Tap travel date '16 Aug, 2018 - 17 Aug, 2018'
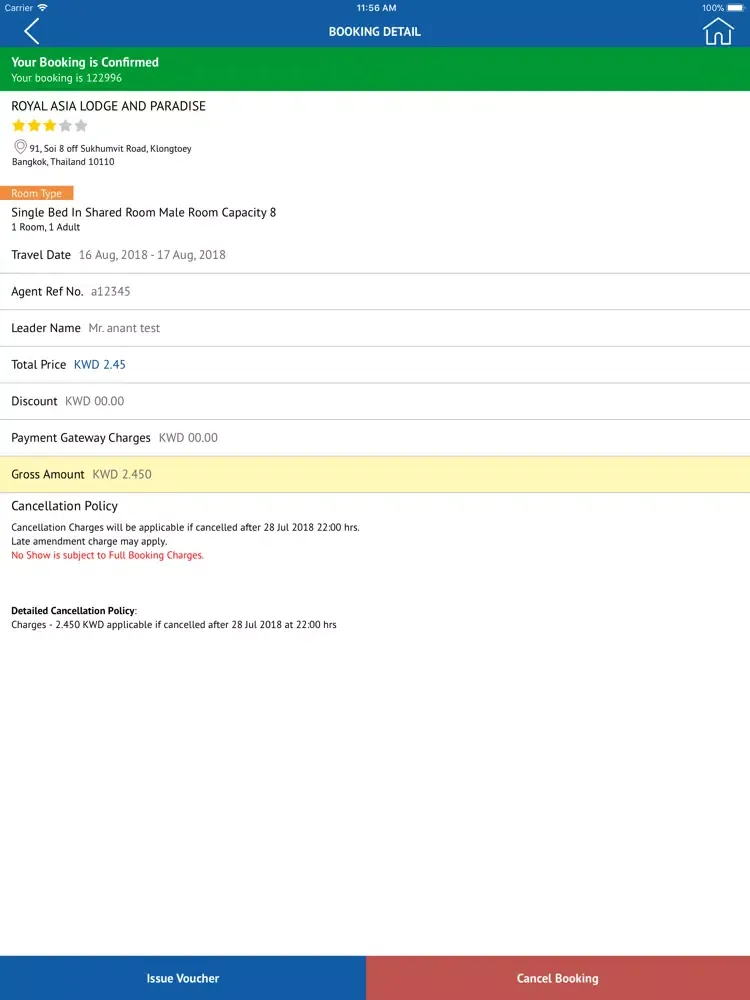The image size is (750, 1000). 152,254
